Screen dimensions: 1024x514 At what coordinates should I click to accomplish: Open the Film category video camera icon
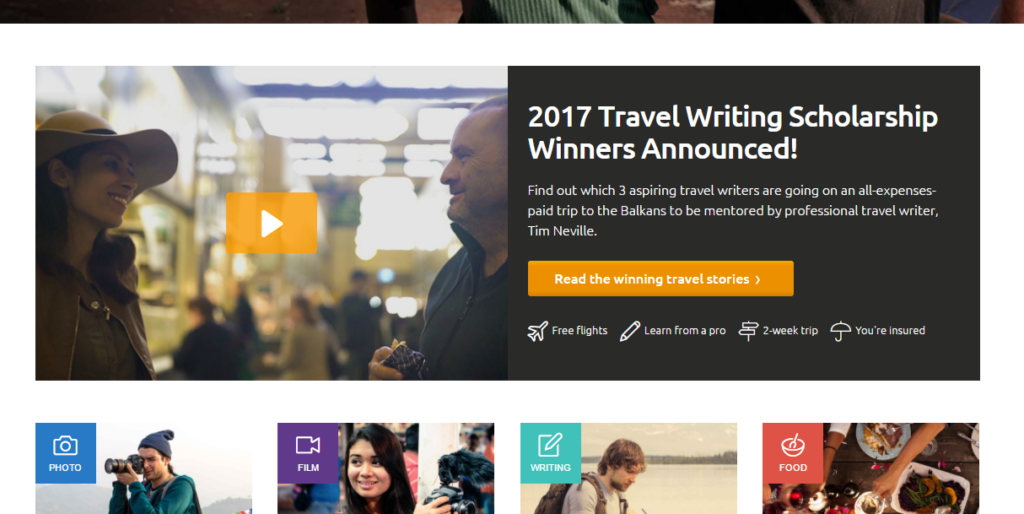click(x=308, y=445)
